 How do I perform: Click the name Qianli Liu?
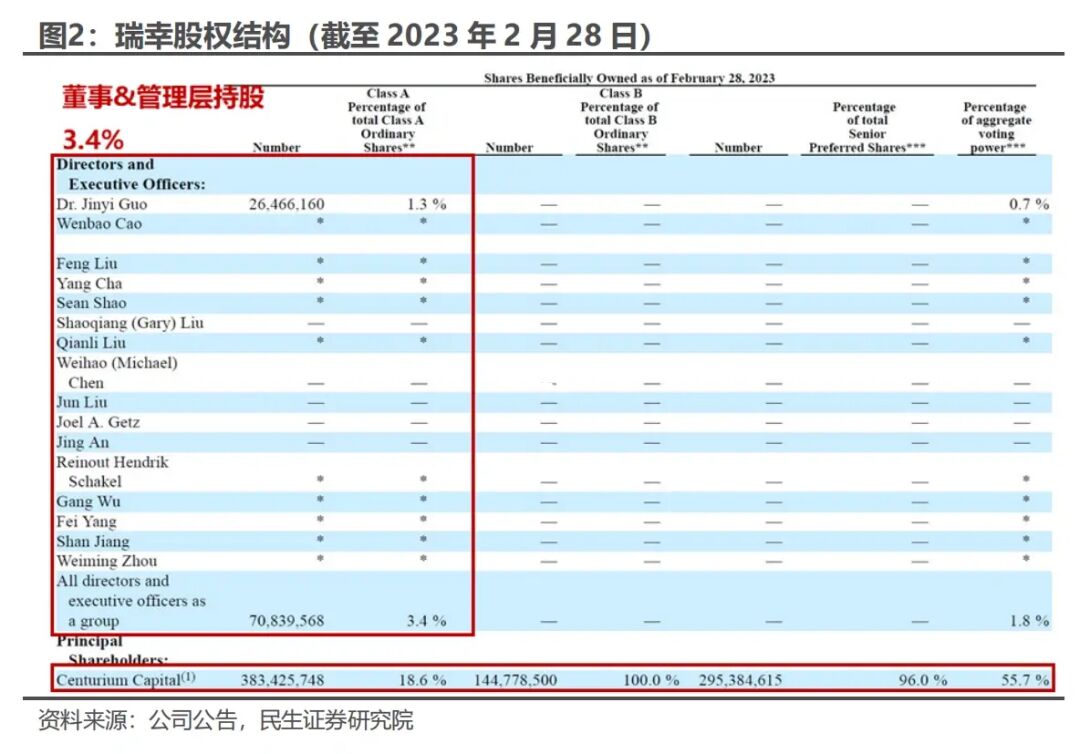pyautogui.click(x=91, y=343)
